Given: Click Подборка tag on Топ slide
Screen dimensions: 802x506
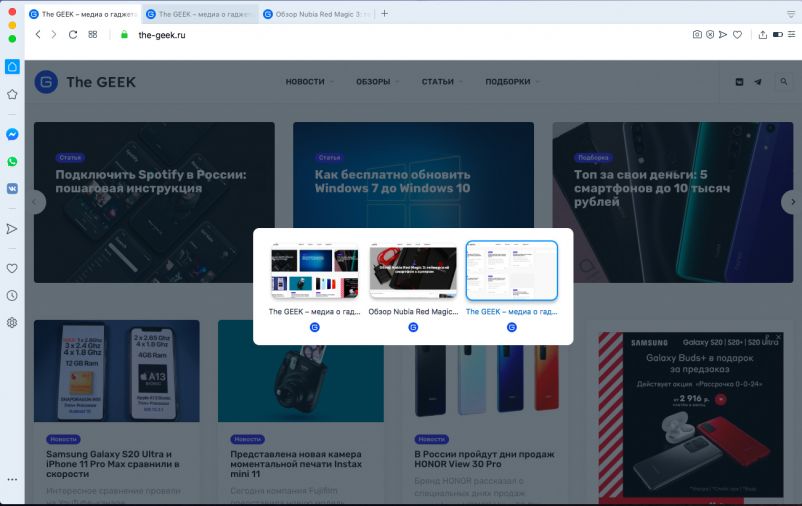Looking at the screenshot, I should pyautogui.click(x=593, y=158).
